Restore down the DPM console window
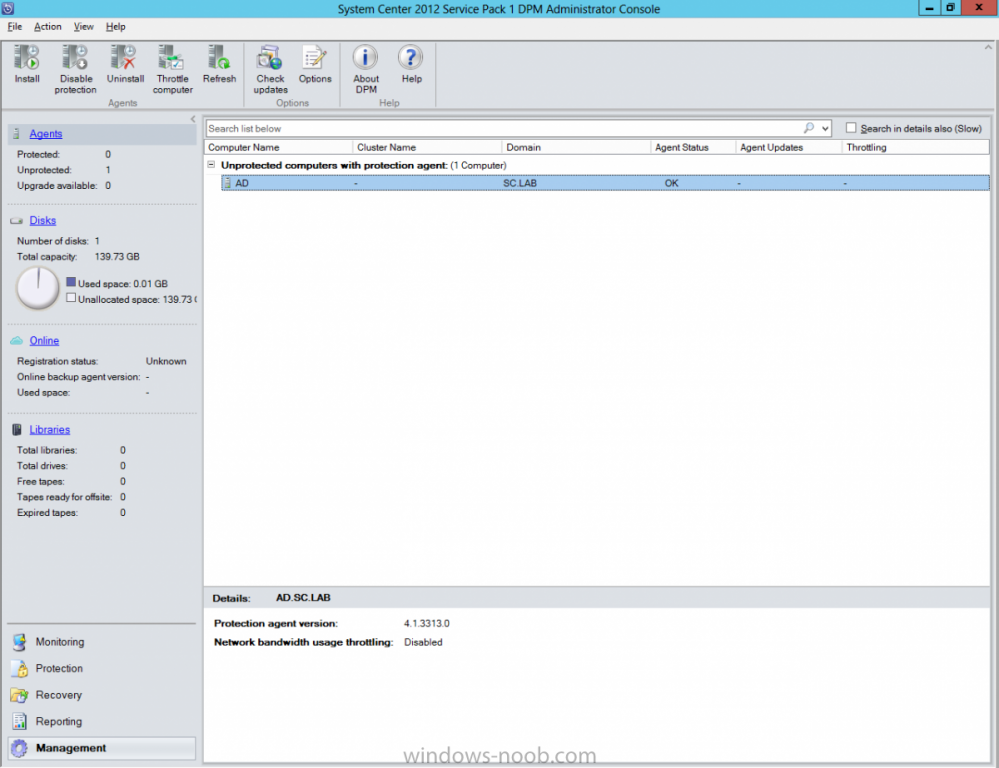 click(950, 8)
